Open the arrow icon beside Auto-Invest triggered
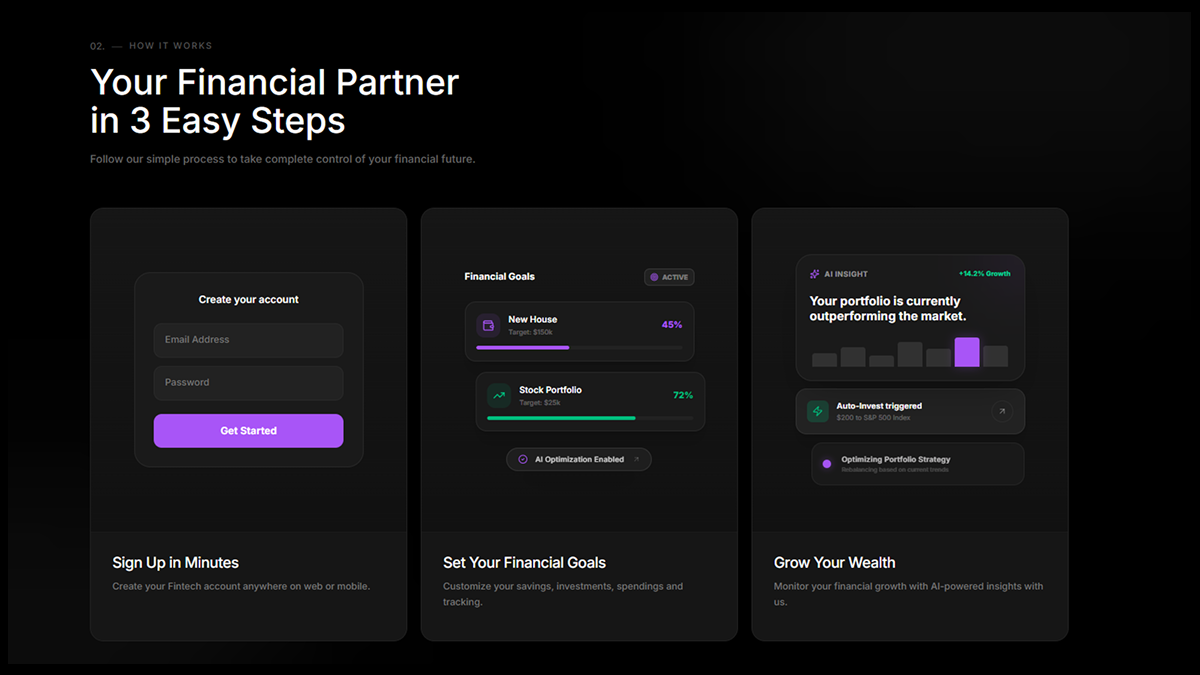 point(1002,411)
